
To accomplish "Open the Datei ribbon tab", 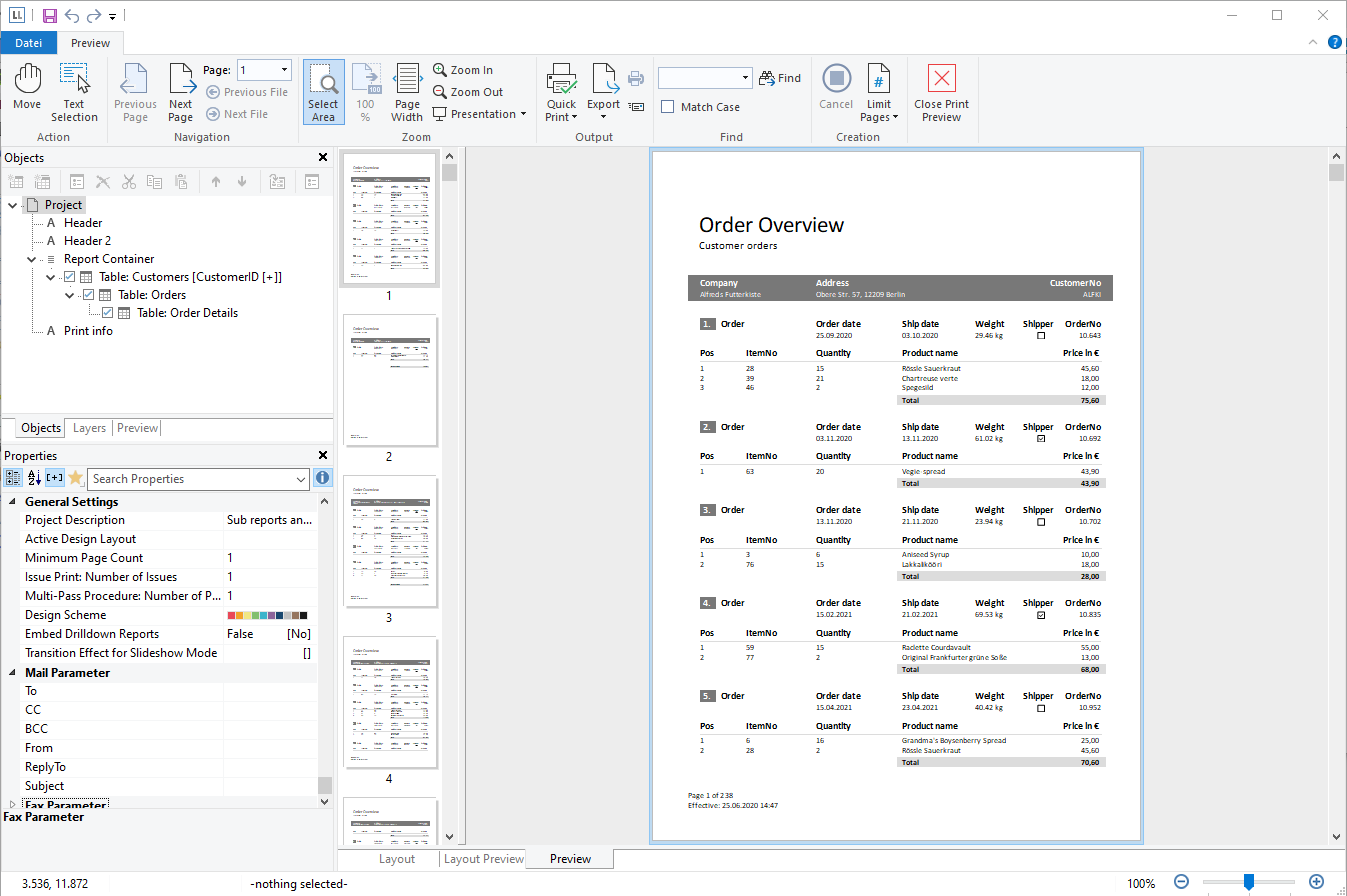I will (28, 43).
